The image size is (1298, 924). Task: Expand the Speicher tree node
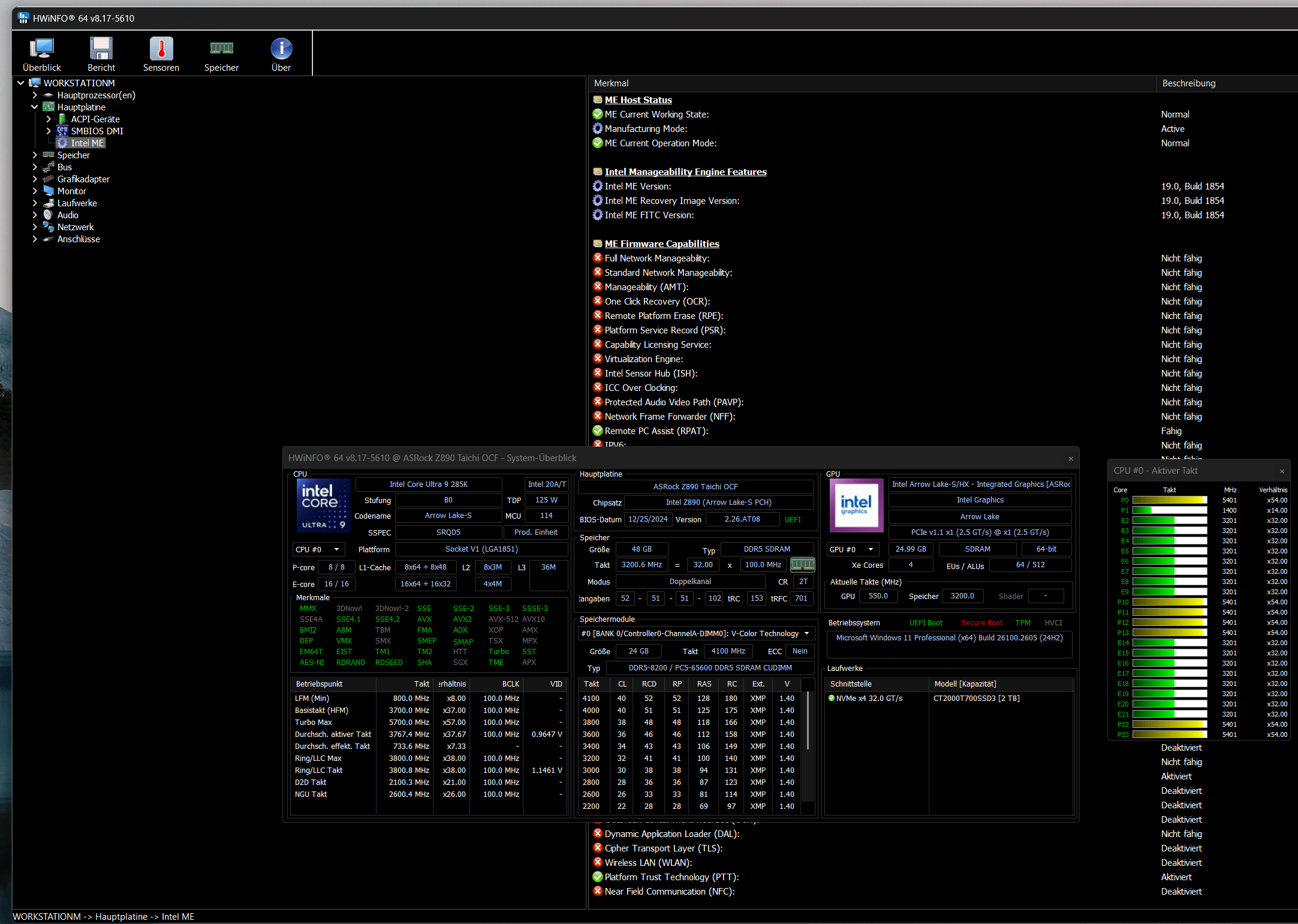(x=35, y=155)
